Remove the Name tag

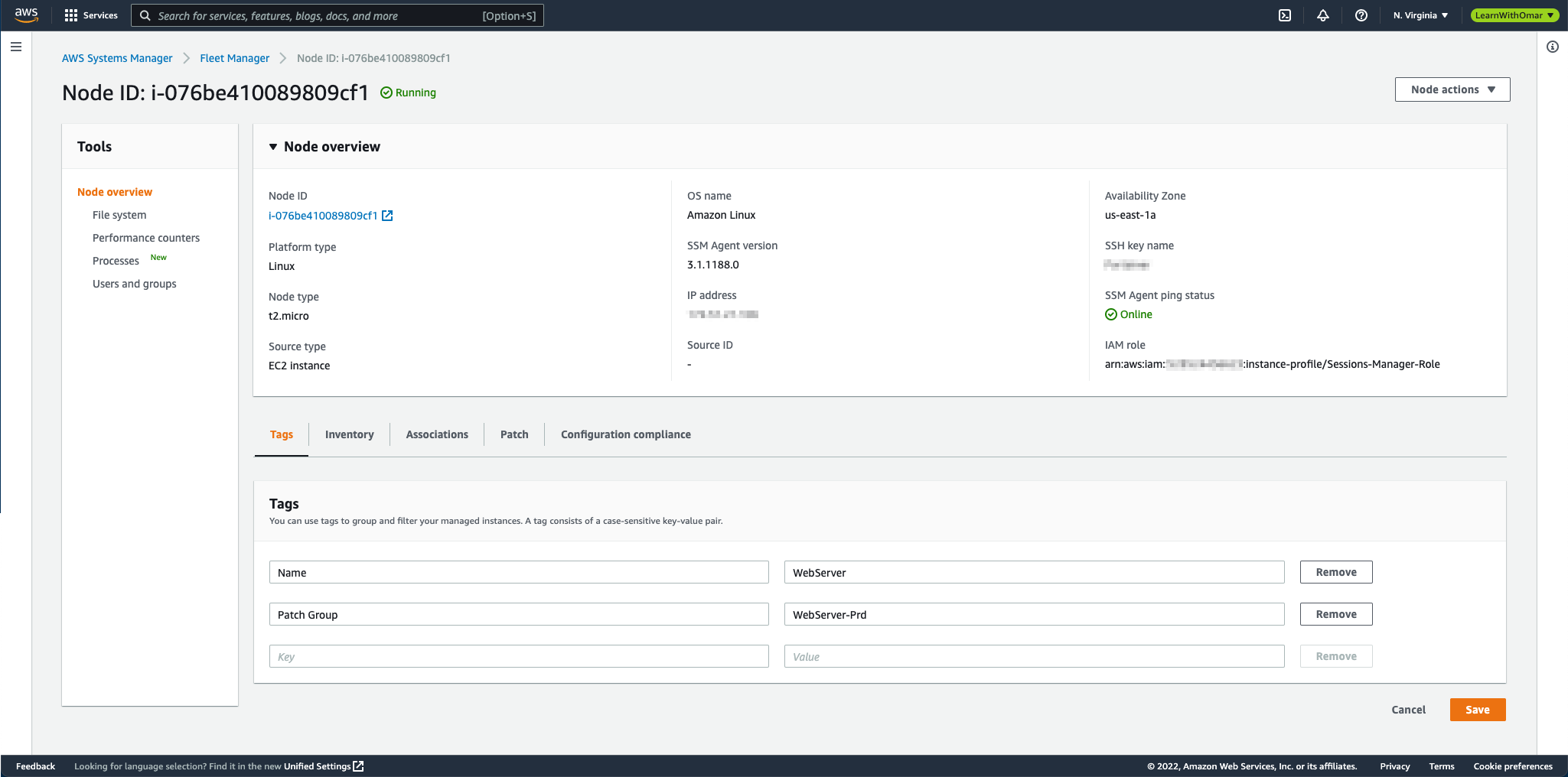point(1336,572)
